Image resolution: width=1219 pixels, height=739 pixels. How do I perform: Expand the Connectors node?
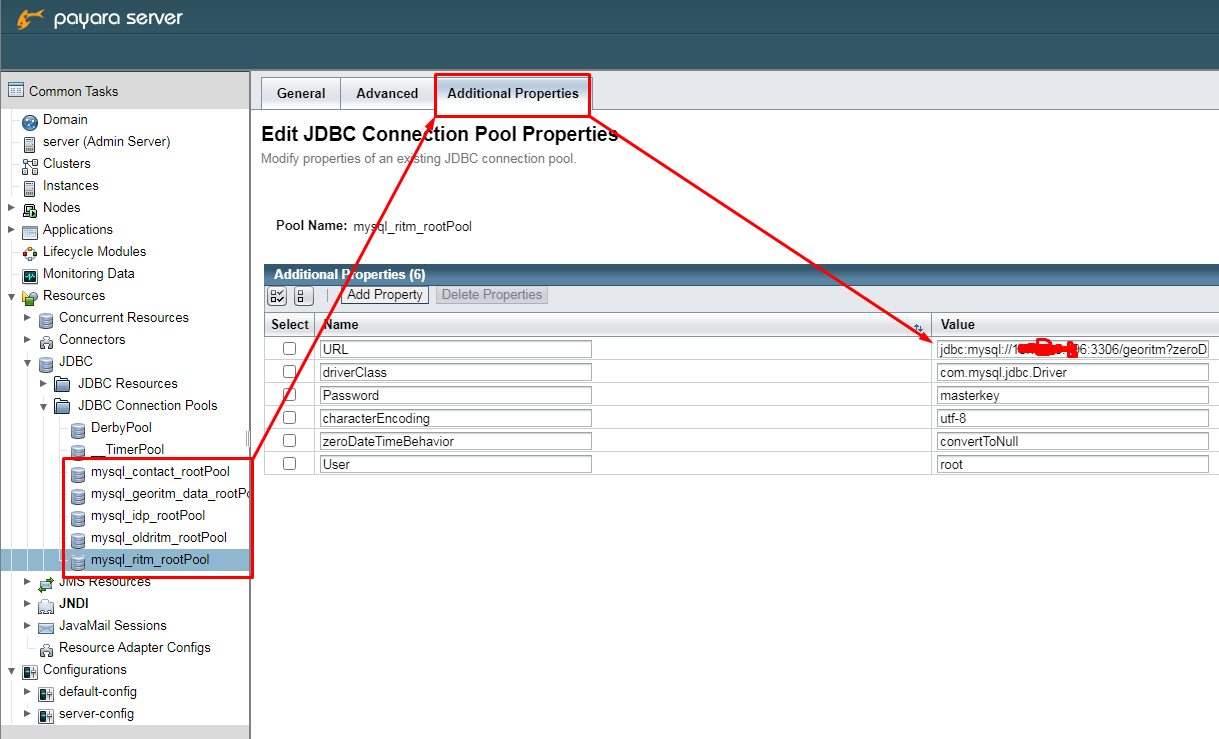(x=27, y=340)
